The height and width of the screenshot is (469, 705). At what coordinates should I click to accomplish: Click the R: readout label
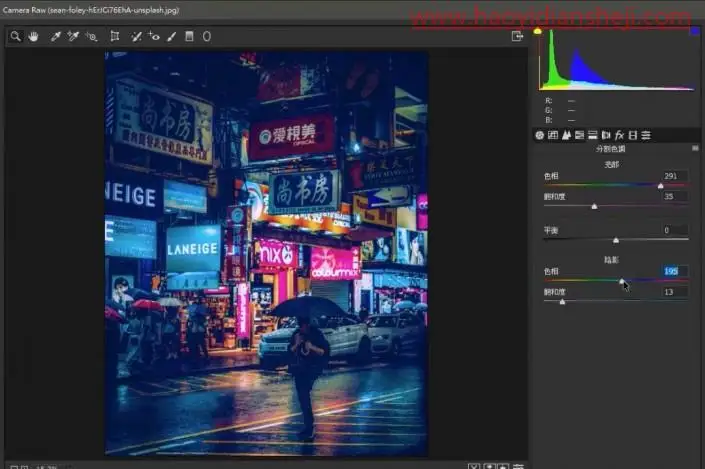click(x=549, y=101)
